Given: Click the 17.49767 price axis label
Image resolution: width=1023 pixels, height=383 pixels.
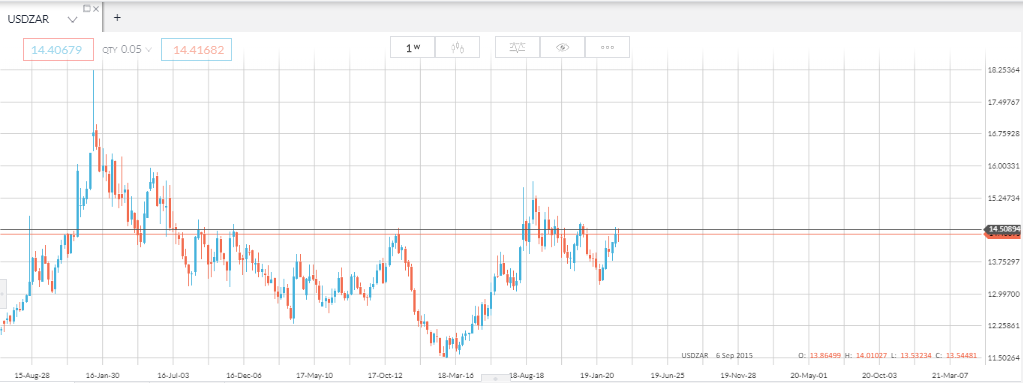Looking at the screenshot, I should tap(1003, 102).
